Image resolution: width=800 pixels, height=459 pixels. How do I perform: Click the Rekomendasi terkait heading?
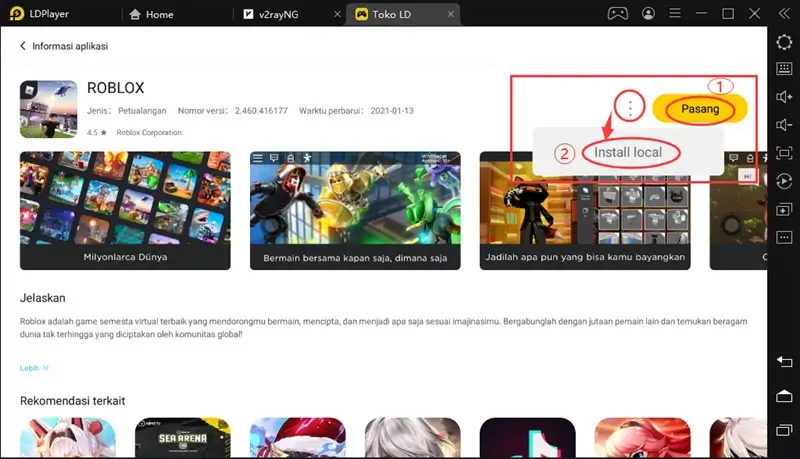click(72, 401)
